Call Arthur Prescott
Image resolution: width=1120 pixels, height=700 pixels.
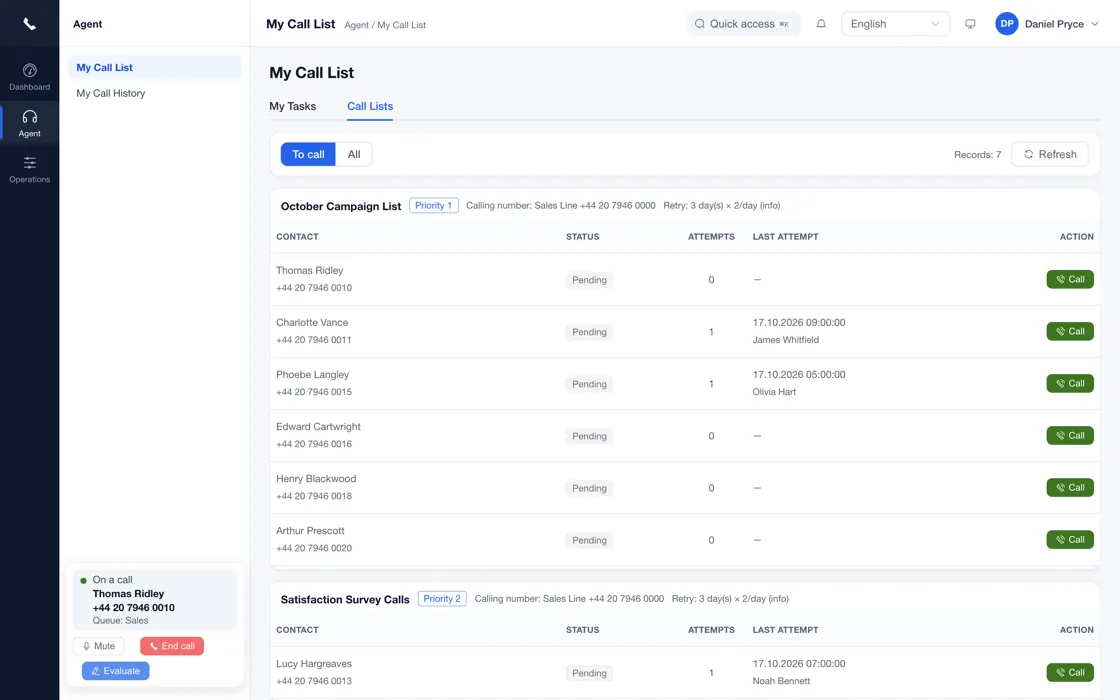pyautogui.click(x=1069, y=540)
